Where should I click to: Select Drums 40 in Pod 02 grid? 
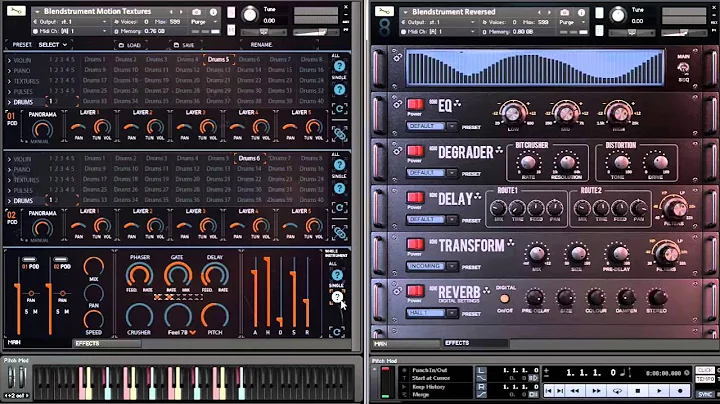(311, 200)
